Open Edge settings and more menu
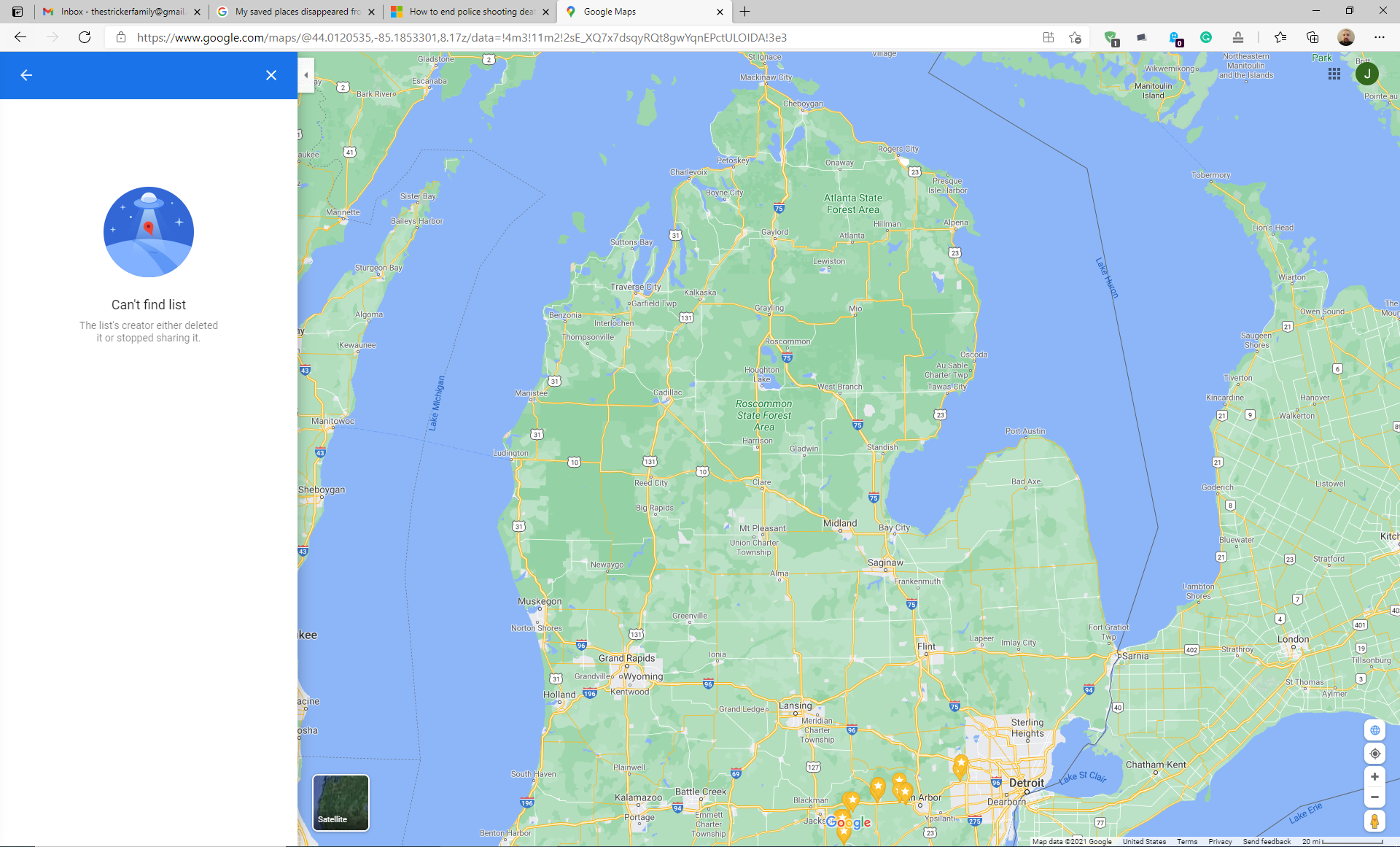The height and width of the screenshot is (847, 1400). coord(1380,37)
